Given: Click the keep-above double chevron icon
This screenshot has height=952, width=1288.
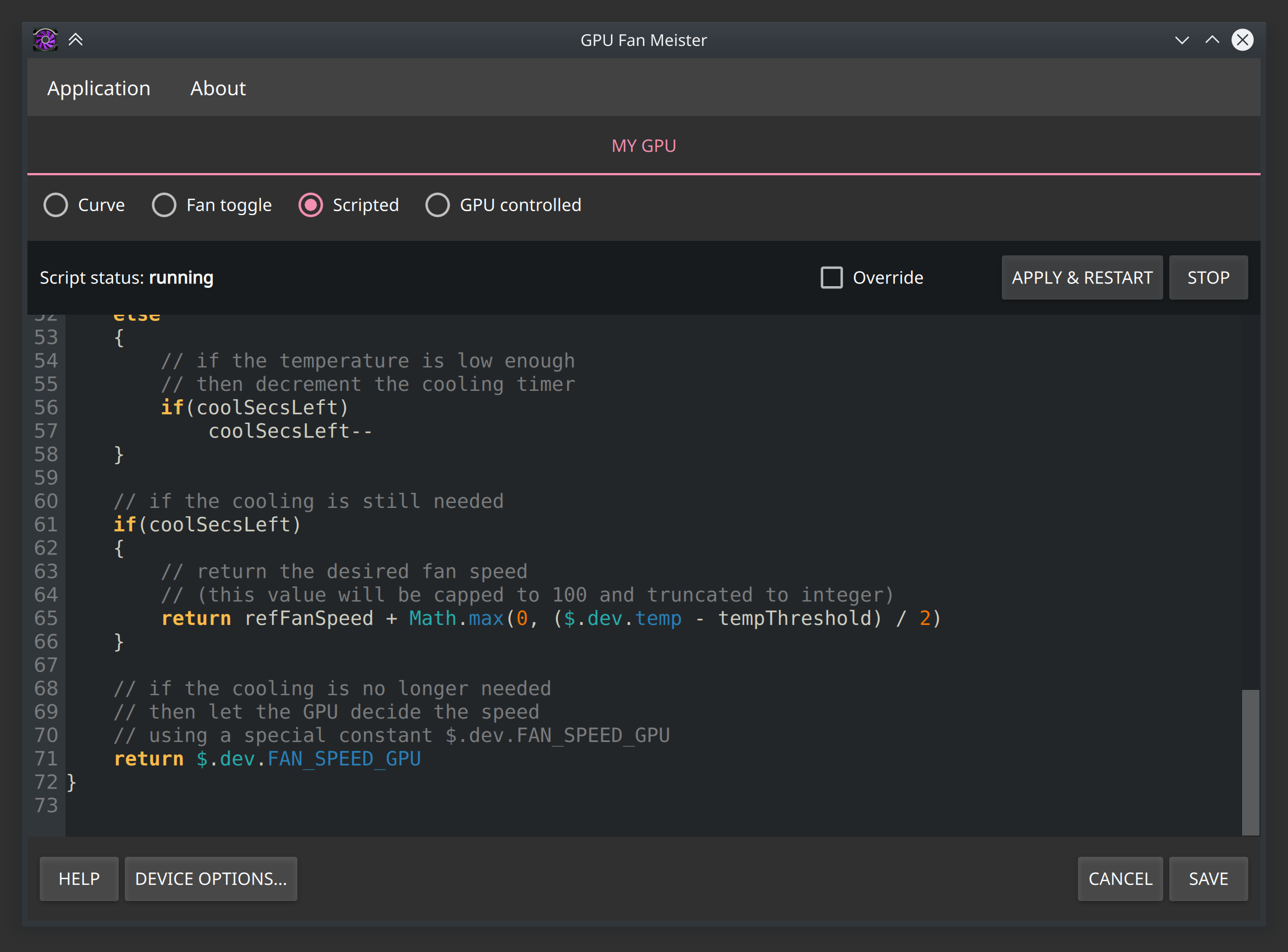Looking at the screenshot, I should click(x=76, y=40).
